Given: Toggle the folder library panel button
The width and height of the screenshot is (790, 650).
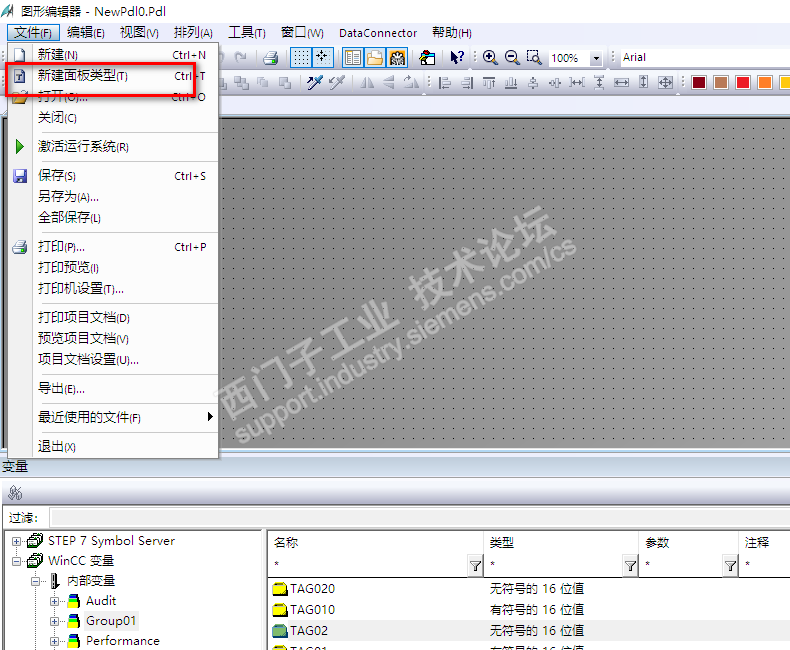Looking at the screenshot, I should point(375,57).
